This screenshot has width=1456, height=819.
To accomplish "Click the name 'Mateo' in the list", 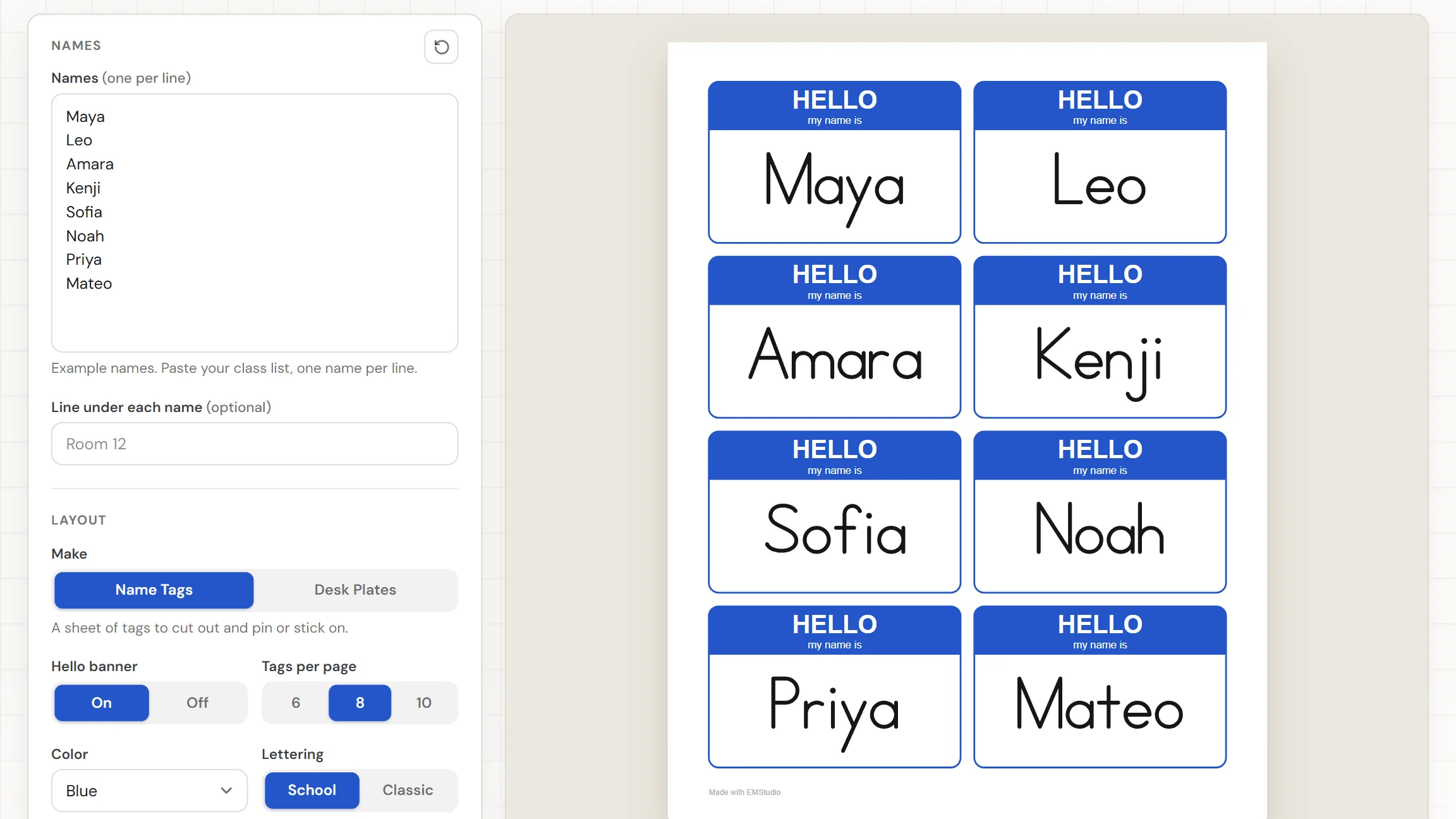I will tap(89, 283).
